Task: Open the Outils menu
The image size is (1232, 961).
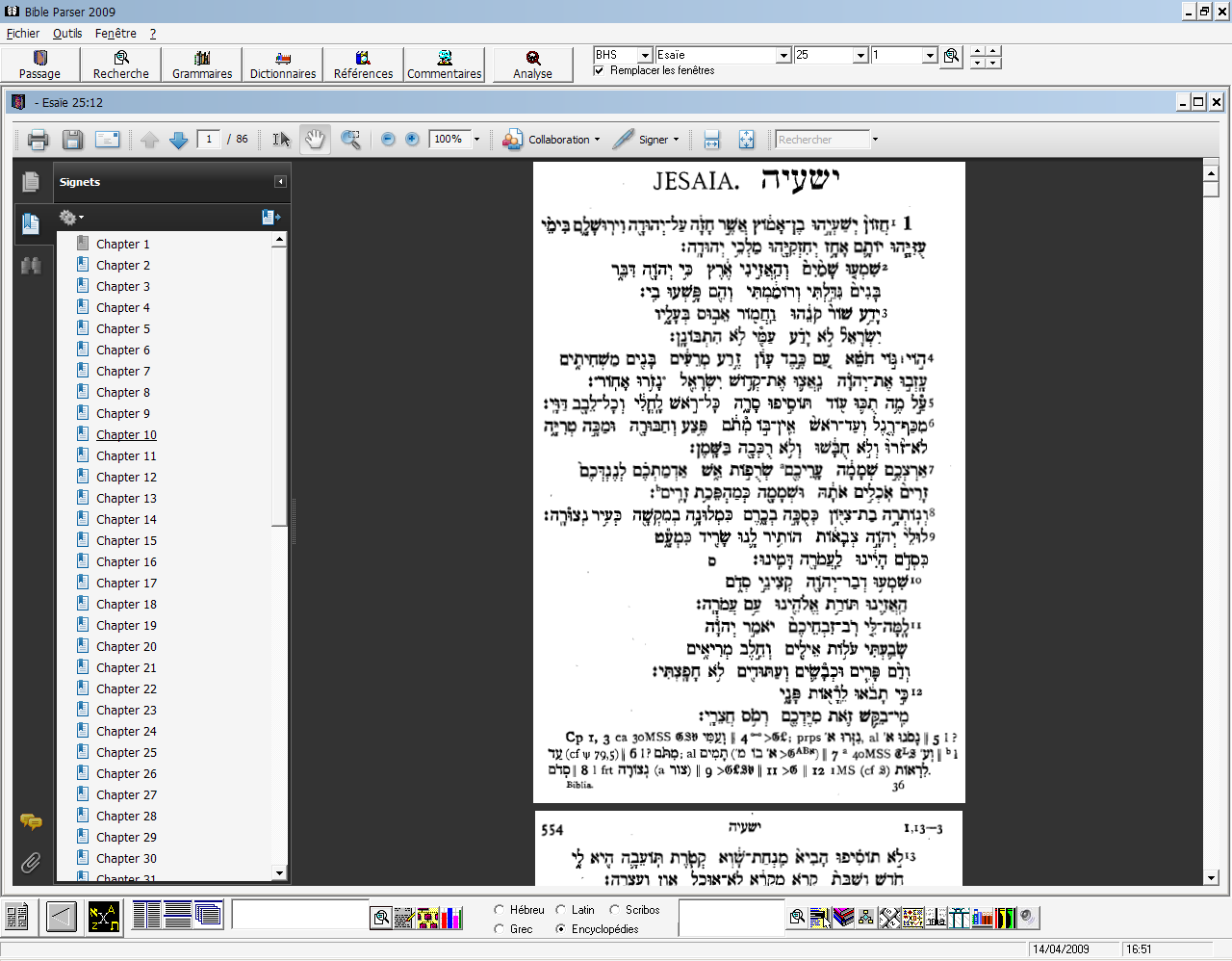Action: coord(67,34)
